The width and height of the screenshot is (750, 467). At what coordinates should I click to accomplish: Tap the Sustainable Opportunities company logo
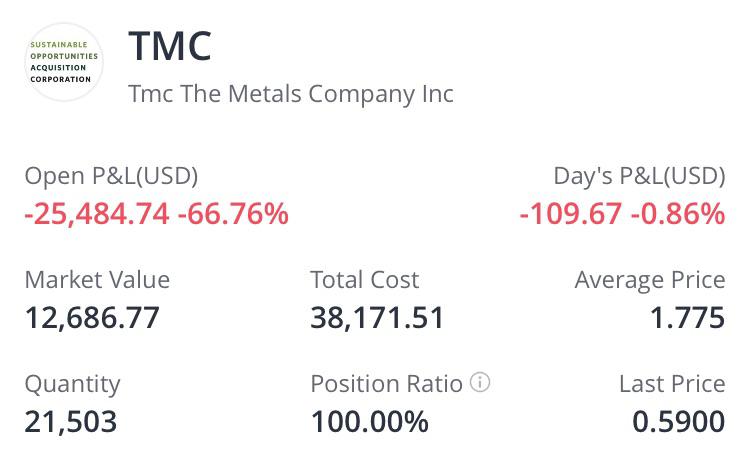pos(65,62)
